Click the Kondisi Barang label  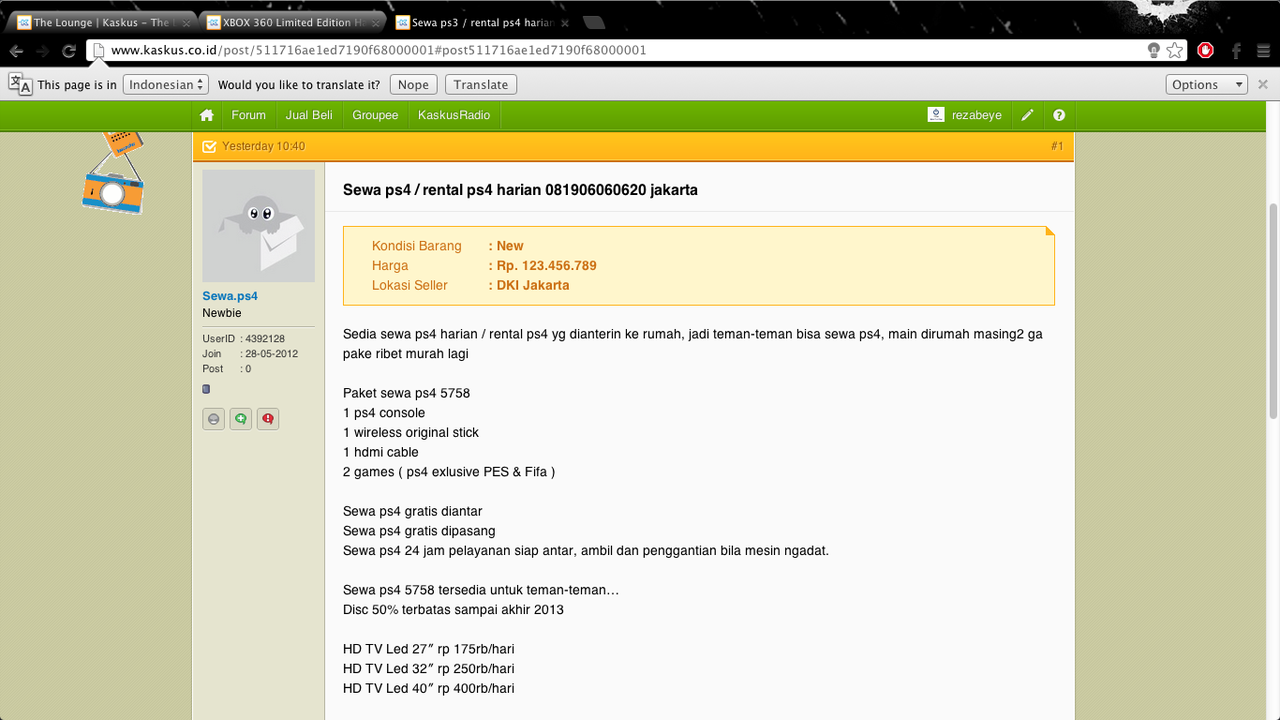(x=417, y=246)
